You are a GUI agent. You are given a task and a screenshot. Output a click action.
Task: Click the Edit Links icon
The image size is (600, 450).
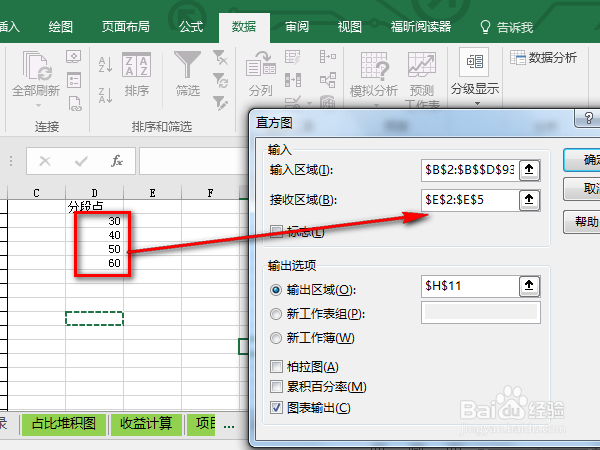coord(75,104)
